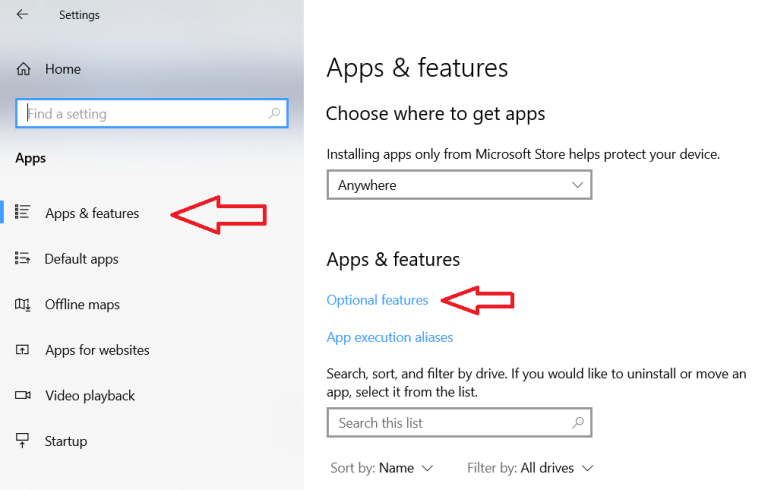Viewport: 768px width, 490px height.
Task: Click the Video playback camera icon
Action: pyautogui.click(x=23, y=396)
